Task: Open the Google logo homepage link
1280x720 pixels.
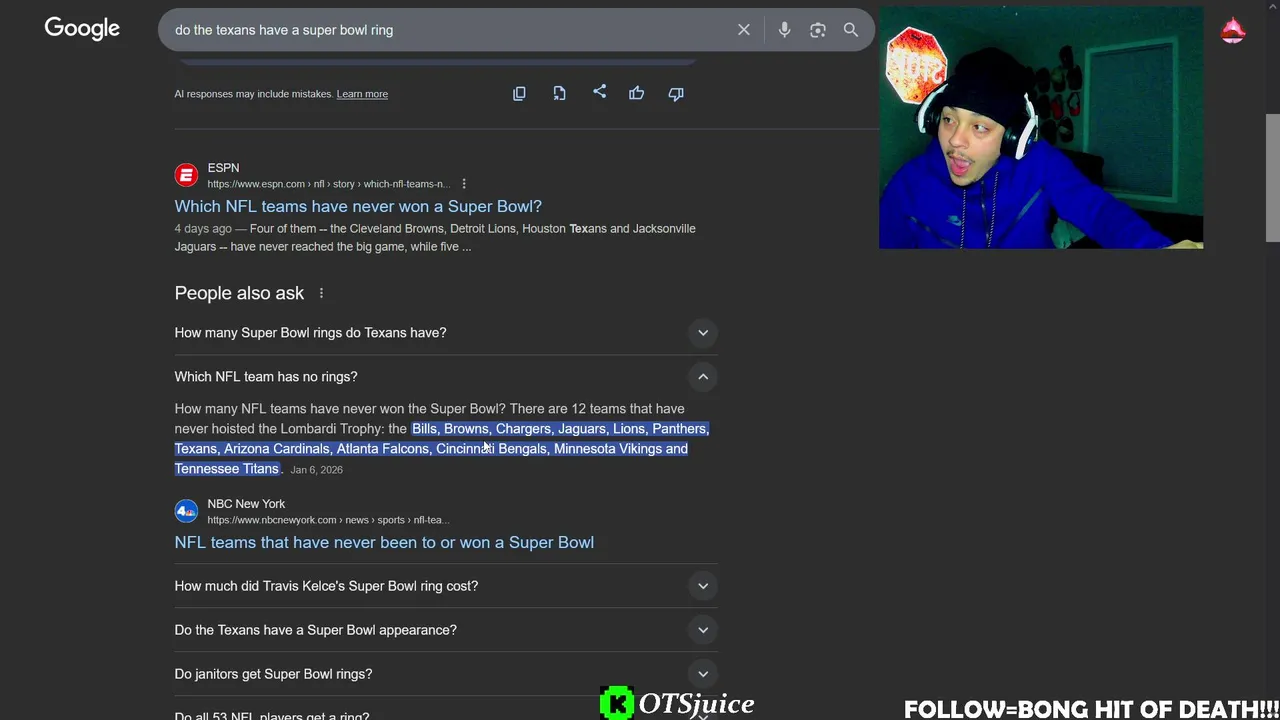Action: point(82,29)
